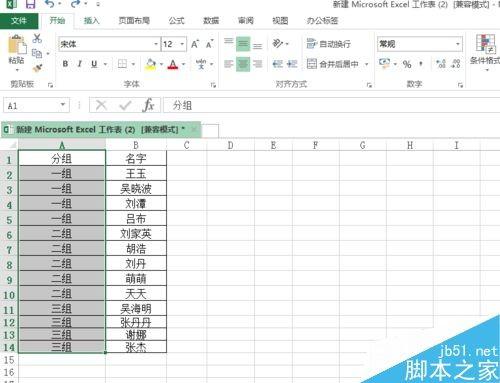Click the Decrease Font Size icon
The height and width of the screenshot is (383, 500).
210,44
